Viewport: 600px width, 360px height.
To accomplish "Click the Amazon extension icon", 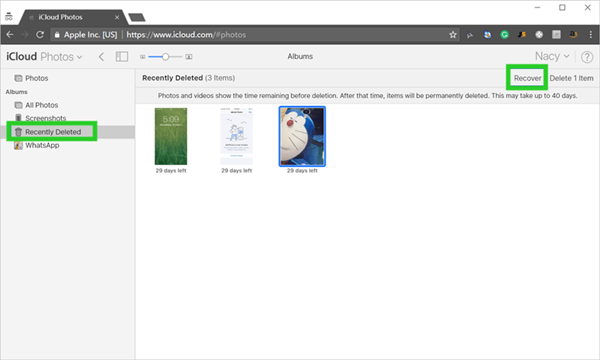I will pyautogui.click(x=573, y=34).
